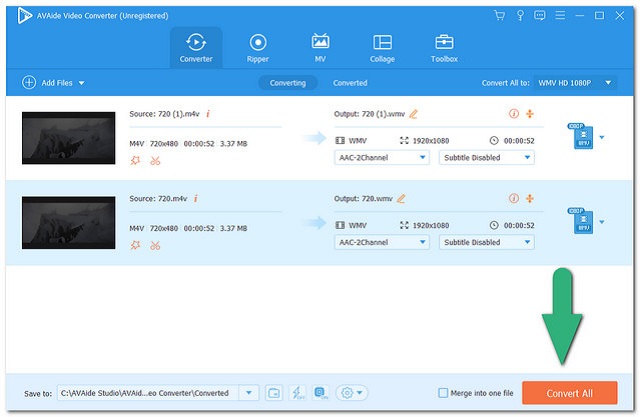Viewport: 640px width, 417px height.
Task: Expand format arrow beside 720 (1).wmv format icon
Action: [x=602, y=138]
